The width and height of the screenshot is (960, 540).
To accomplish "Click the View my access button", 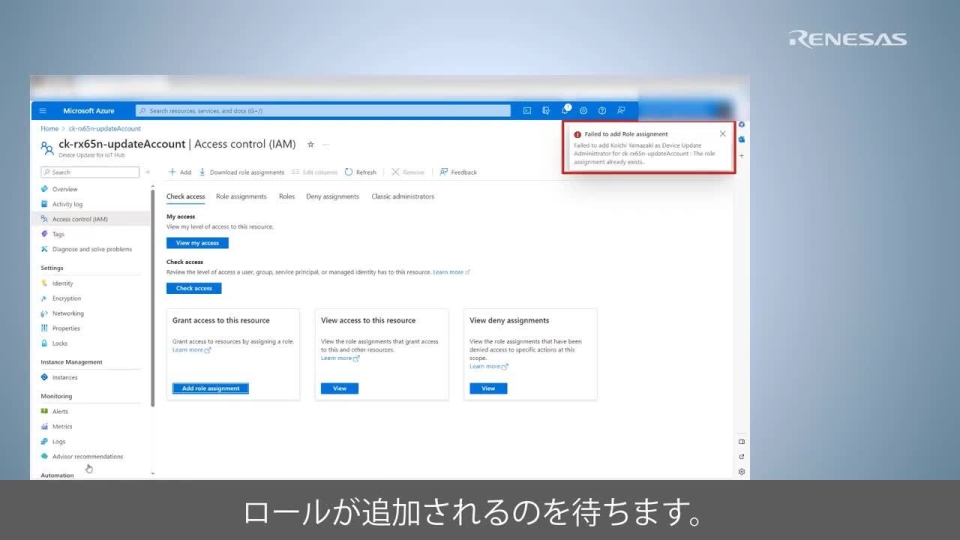I will [x=197, y=243].
